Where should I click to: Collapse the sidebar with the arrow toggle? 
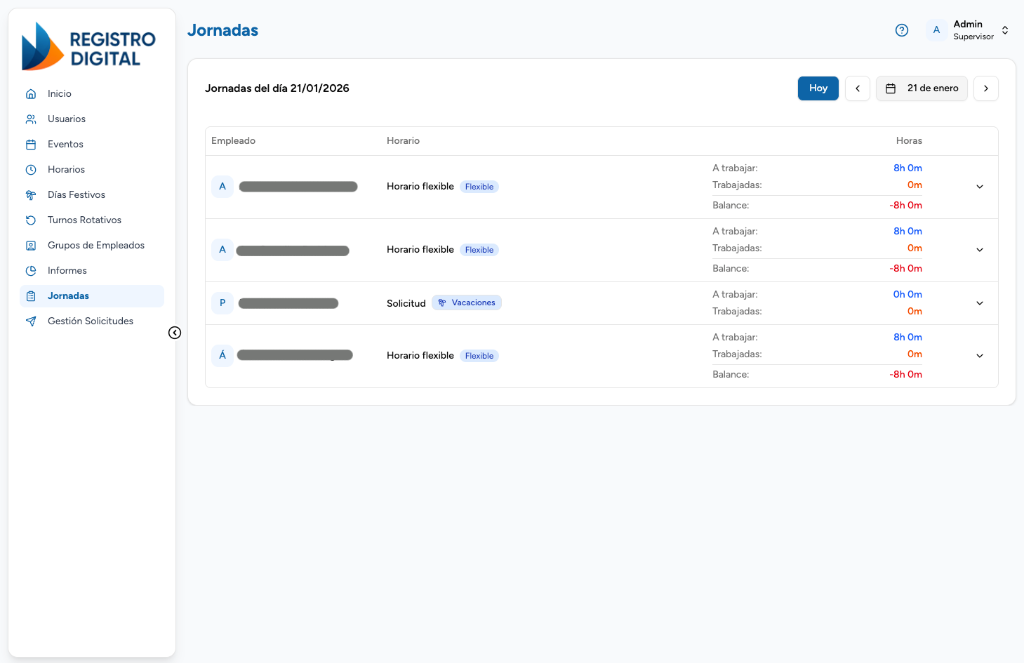[x=175, y=332]
